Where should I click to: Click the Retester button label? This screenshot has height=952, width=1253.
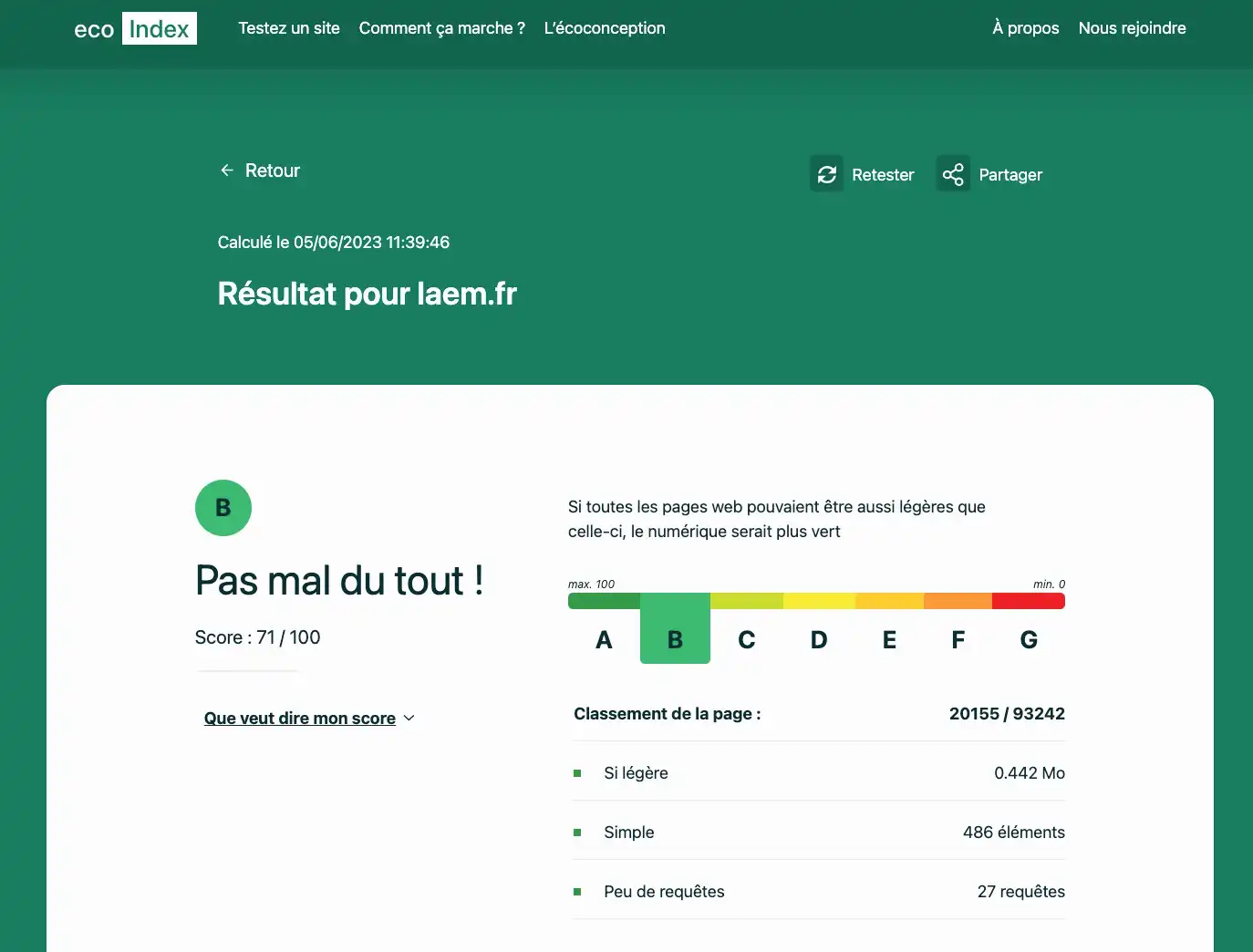[883, 175]
